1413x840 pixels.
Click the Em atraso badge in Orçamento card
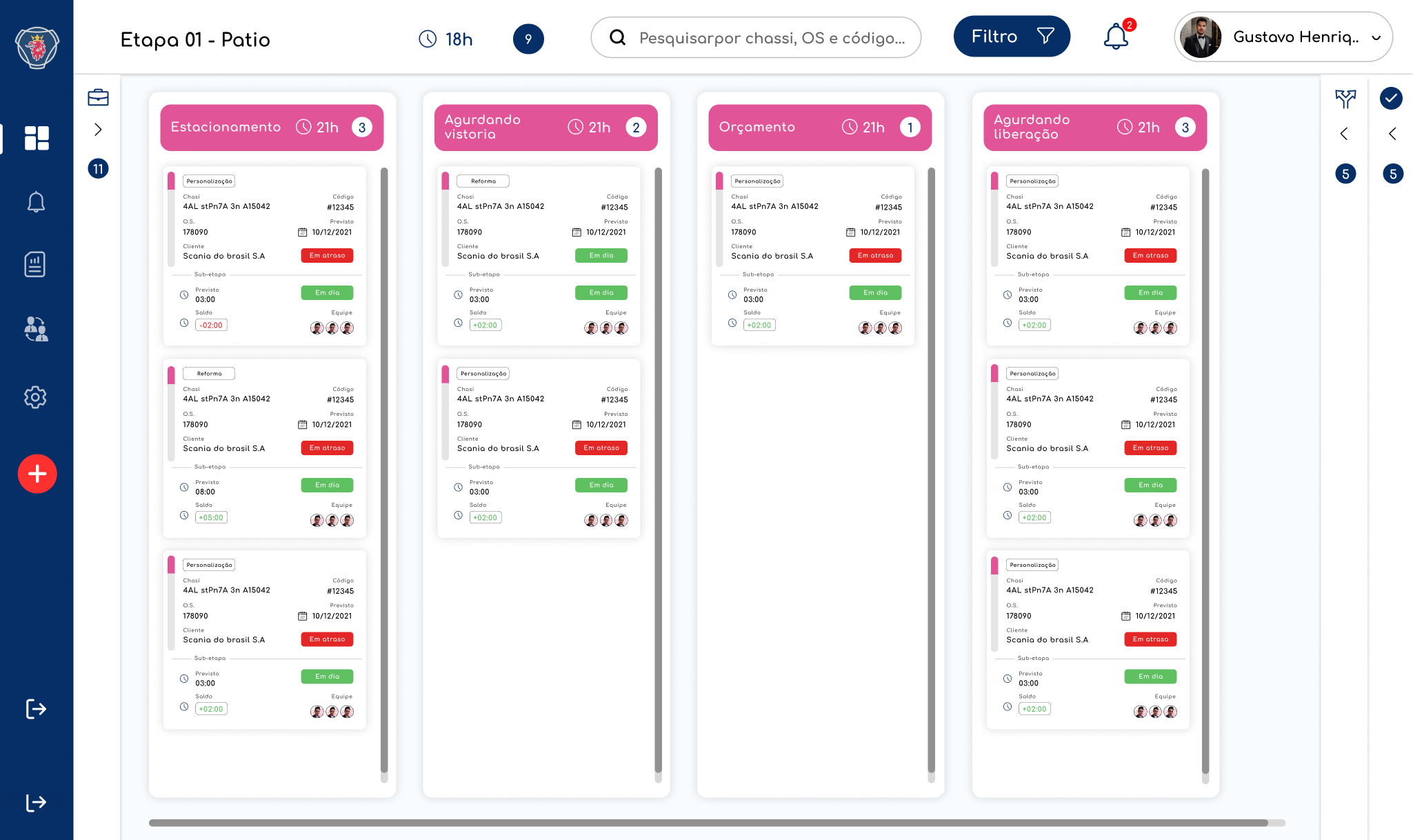[874, 256]
